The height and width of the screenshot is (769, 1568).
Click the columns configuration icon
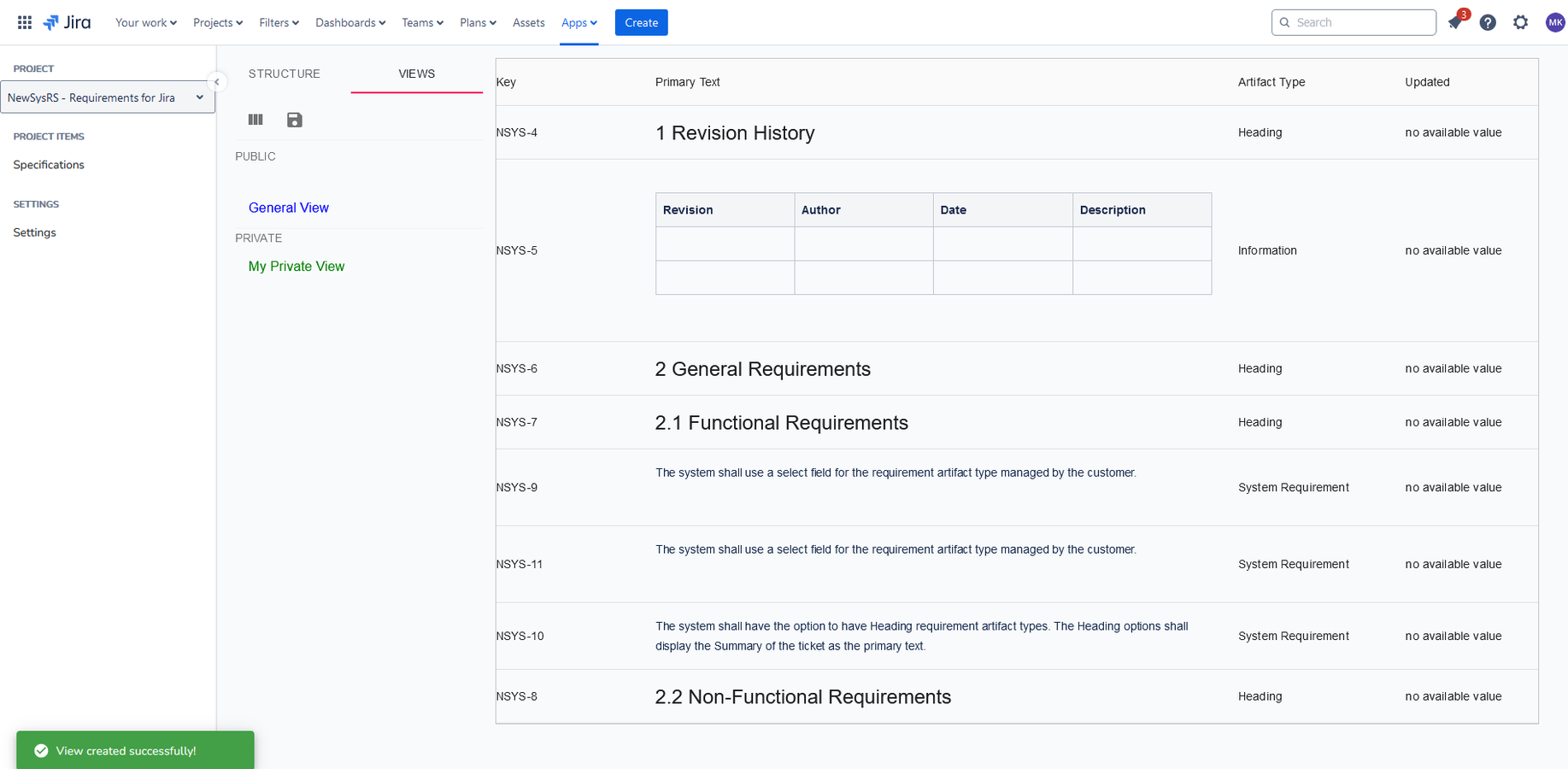pos(255,120)
